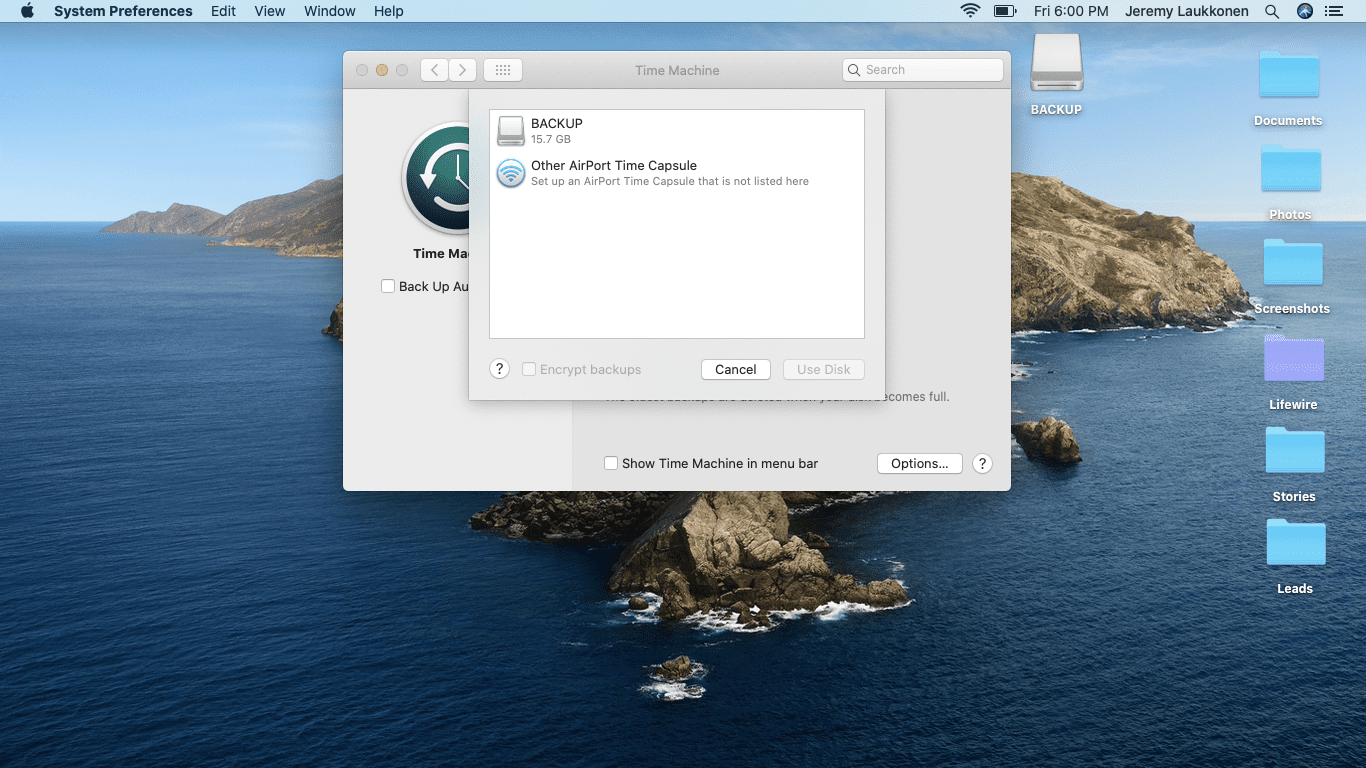
Task: Open Jeremy Laukkonen user menu
Action: point(1187,11)
